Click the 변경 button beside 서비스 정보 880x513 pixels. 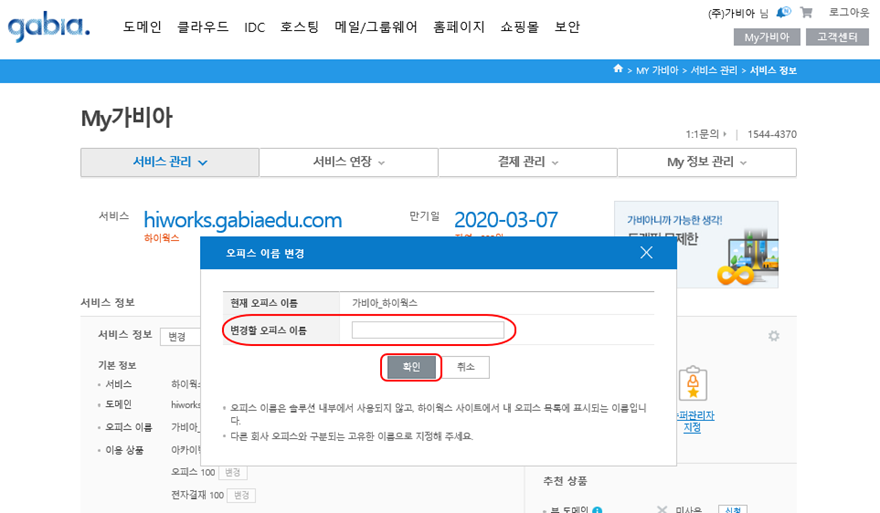180,336
